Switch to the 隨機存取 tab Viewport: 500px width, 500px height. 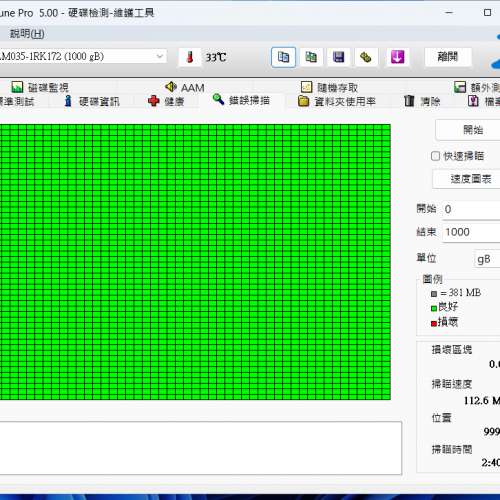coord(329,88)
